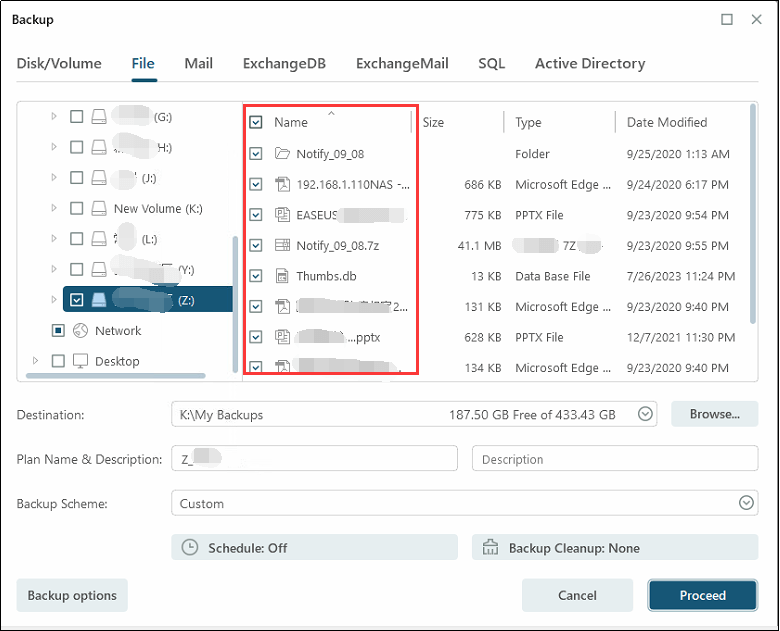
Task: Click the Network tree icon
Action: (78, 331)
